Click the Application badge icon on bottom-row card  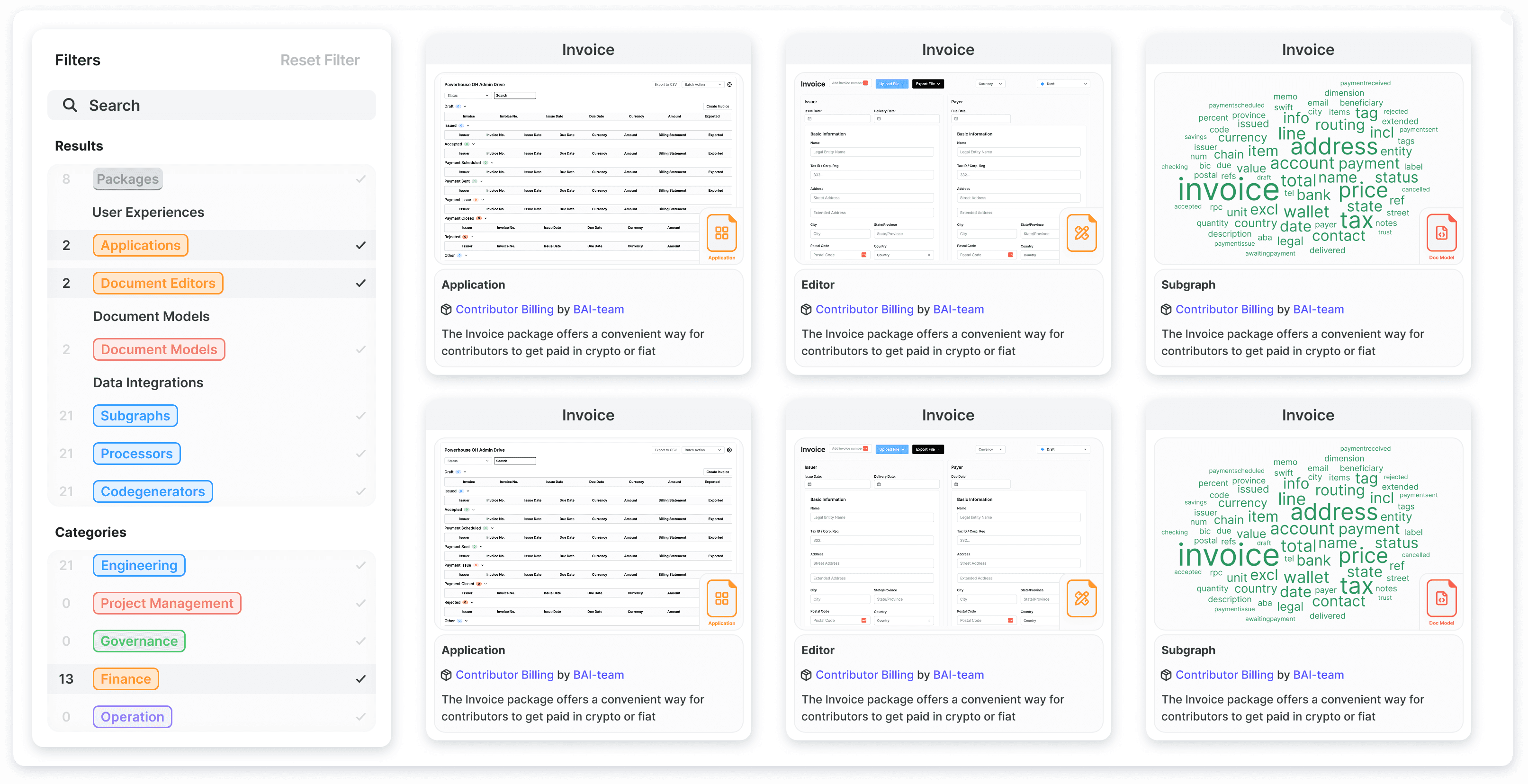(x=721, y=598)
